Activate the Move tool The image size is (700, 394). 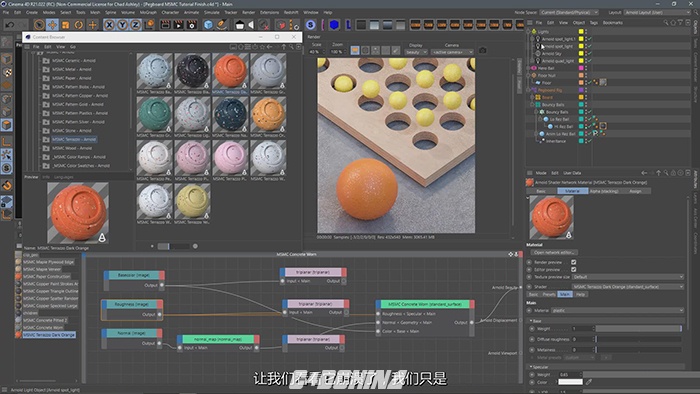pos(52,25)
